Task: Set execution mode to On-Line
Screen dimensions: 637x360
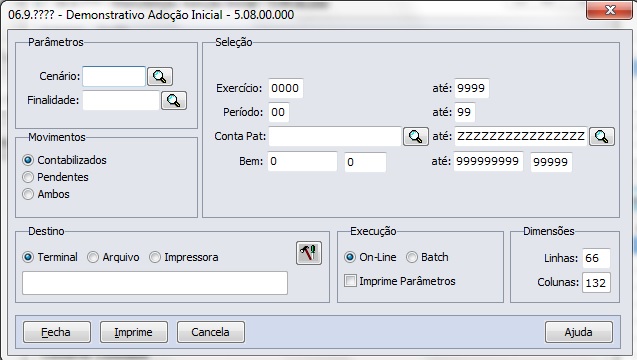Action: point(370,257)
